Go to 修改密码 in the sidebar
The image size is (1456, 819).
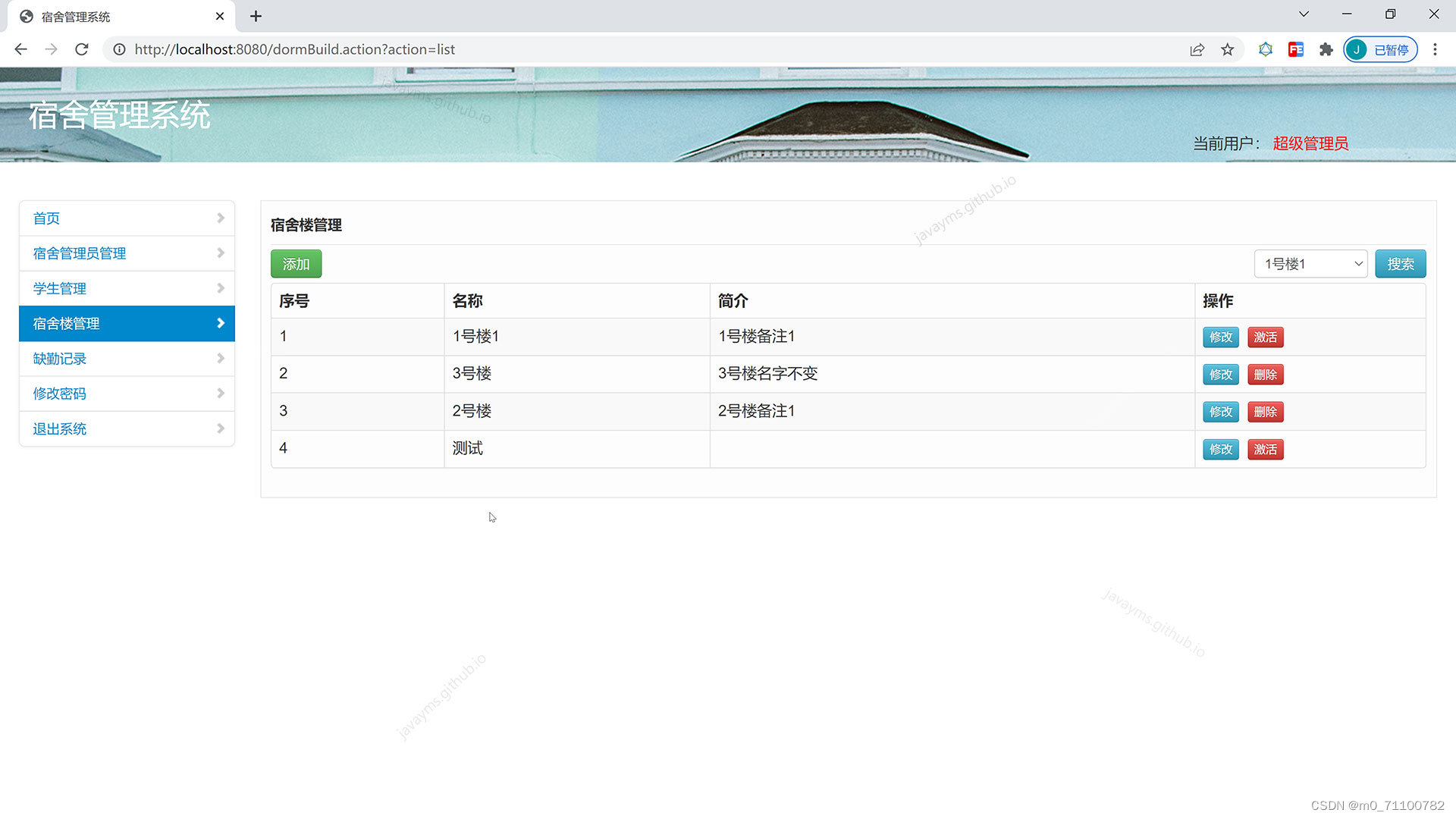[x=60, y=394]
